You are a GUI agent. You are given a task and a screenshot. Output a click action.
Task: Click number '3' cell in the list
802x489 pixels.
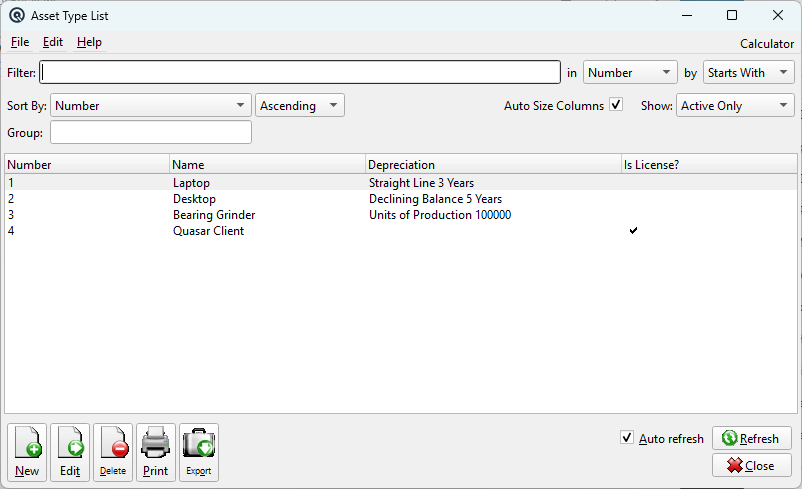11,215
